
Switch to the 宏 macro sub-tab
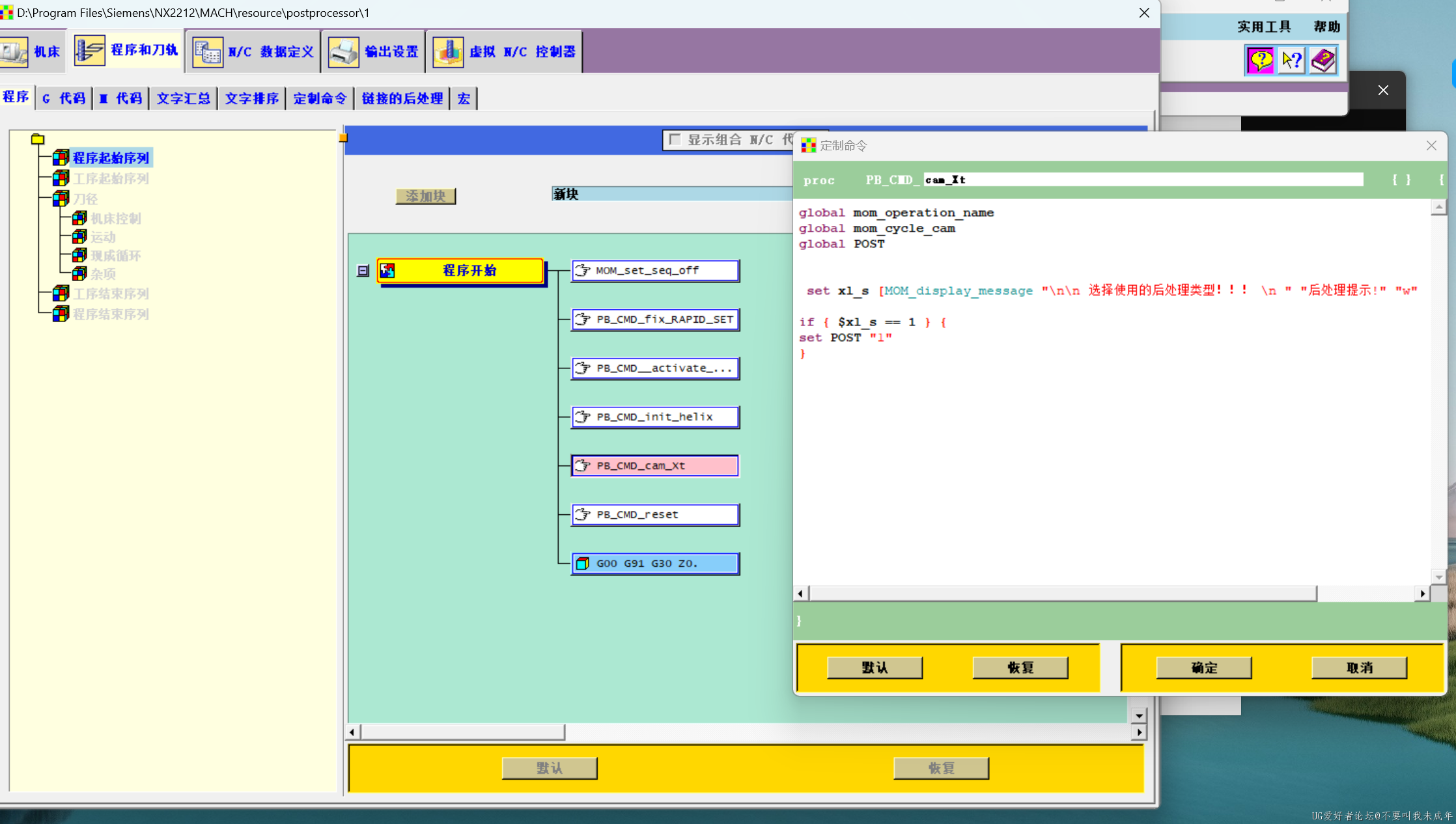pos(464,98)
